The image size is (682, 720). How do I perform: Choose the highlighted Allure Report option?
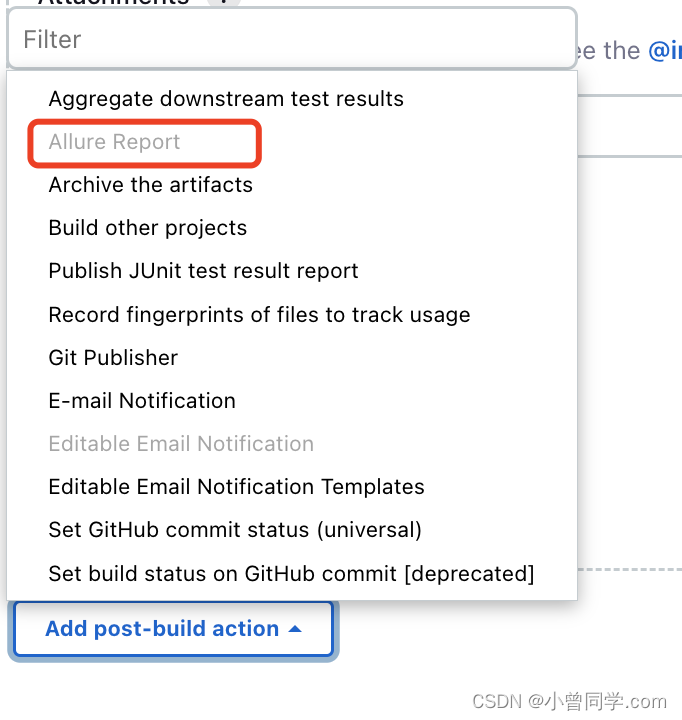pos(114,141)
